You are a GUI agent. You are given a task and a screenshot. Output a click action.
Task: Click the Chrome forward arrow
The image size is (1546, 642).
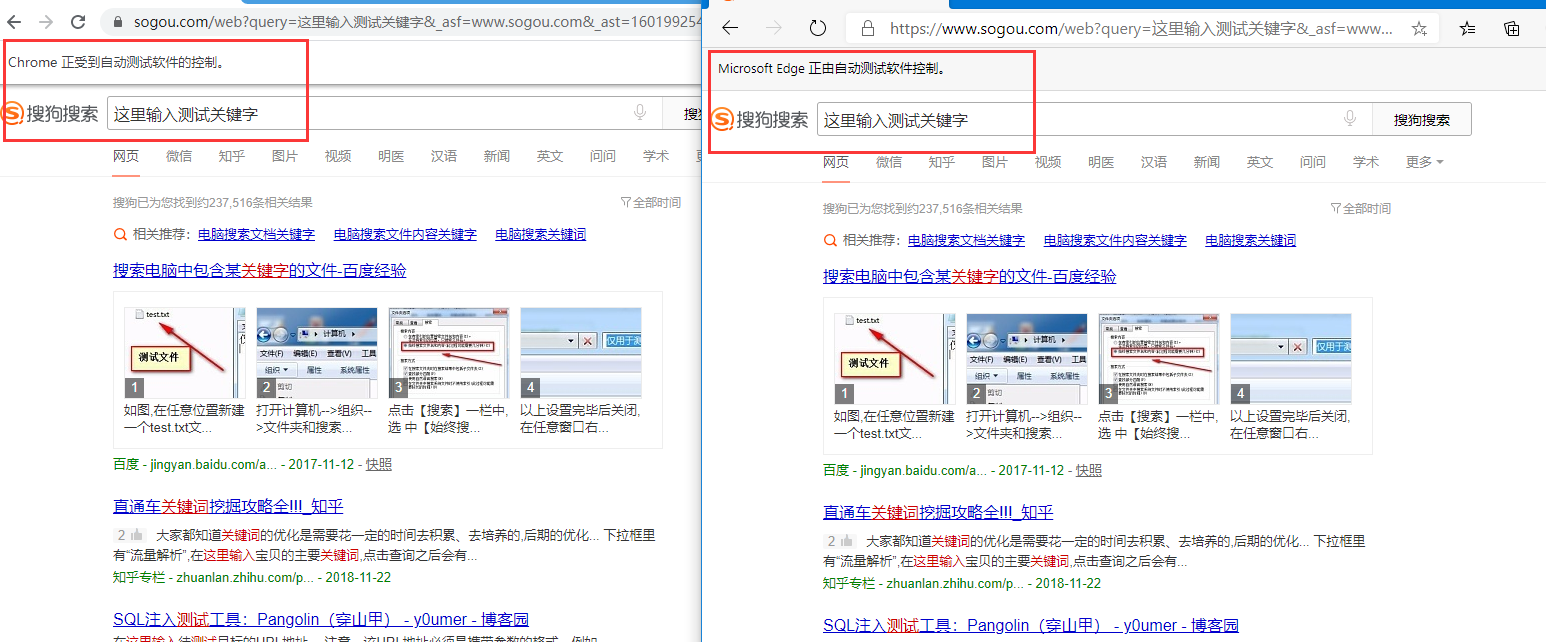tap(46, 21)
